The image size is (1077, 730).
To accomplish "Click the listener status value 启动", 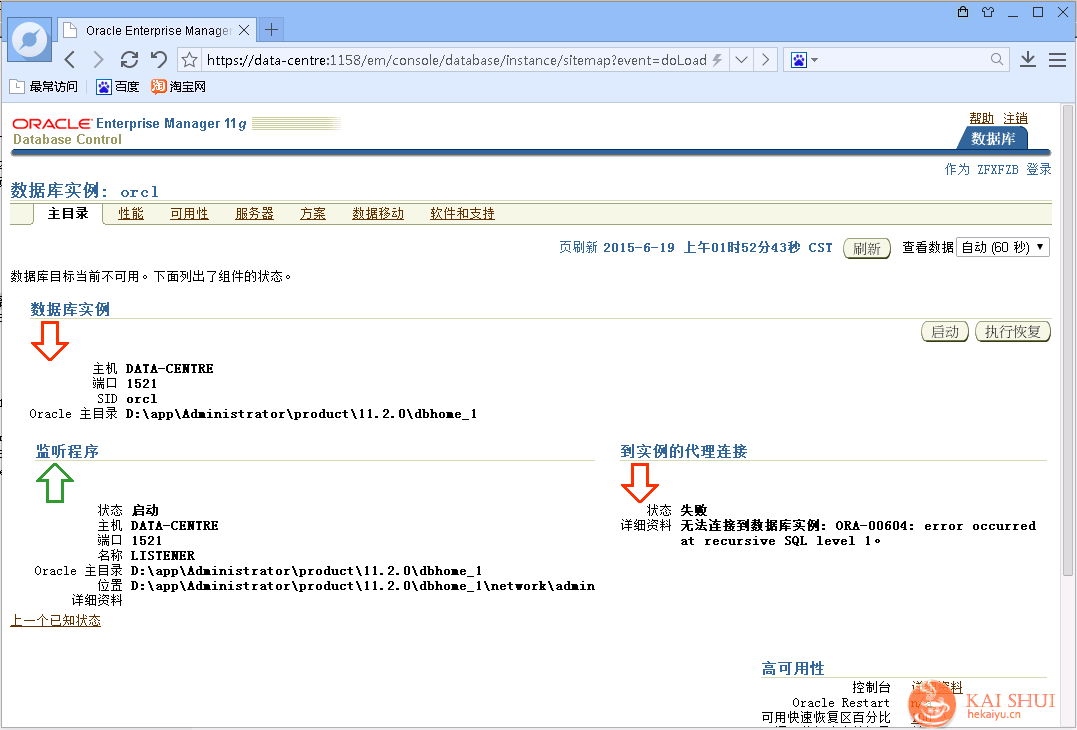I will click(145, 510).
